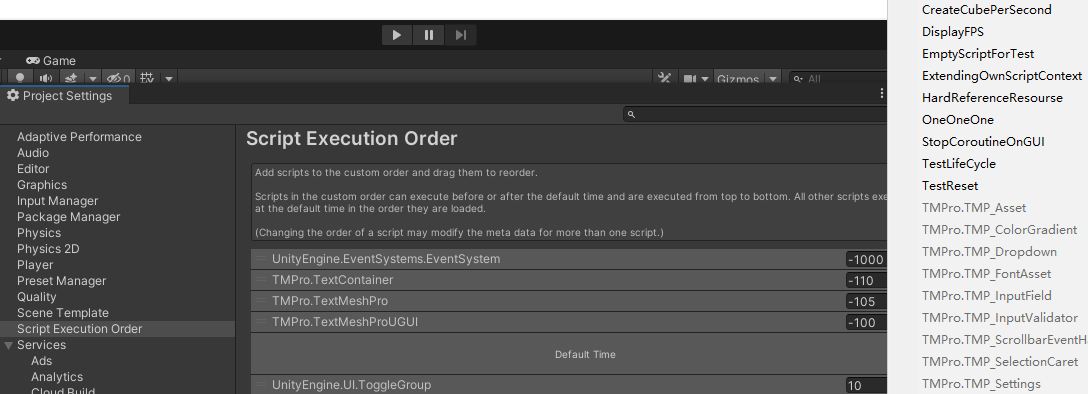Open the Project Settings window options menu
1088x394 pixels.
881,93
